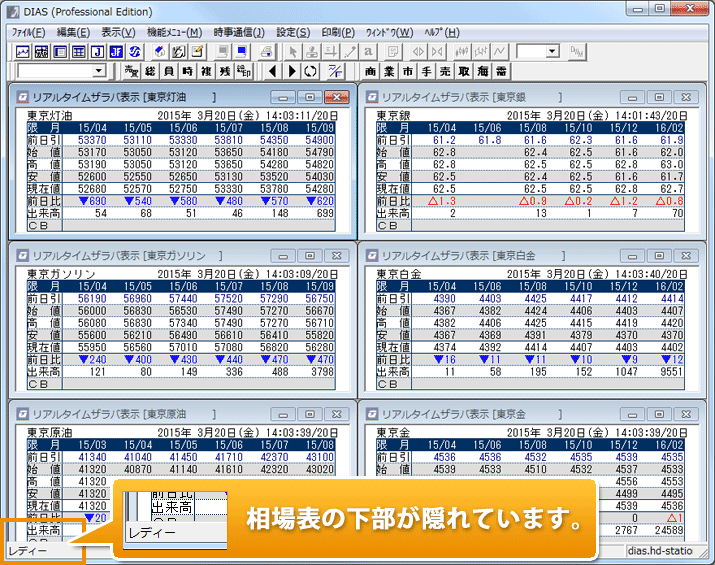Click the printer icon in toolbar

[x=266, y=51]
